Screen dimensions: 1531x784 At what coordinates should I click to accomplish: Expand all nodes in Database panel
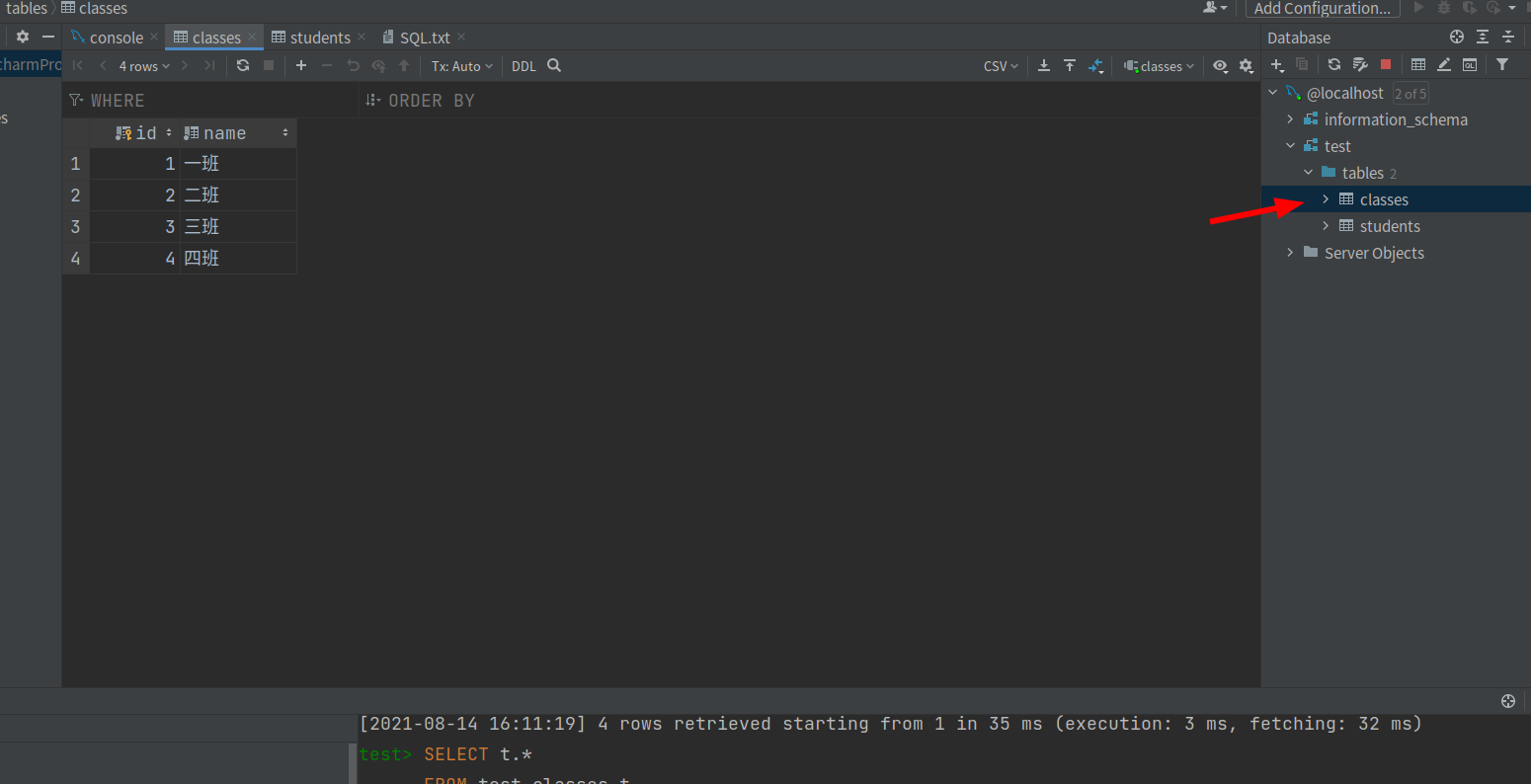tap(1483, 38)
